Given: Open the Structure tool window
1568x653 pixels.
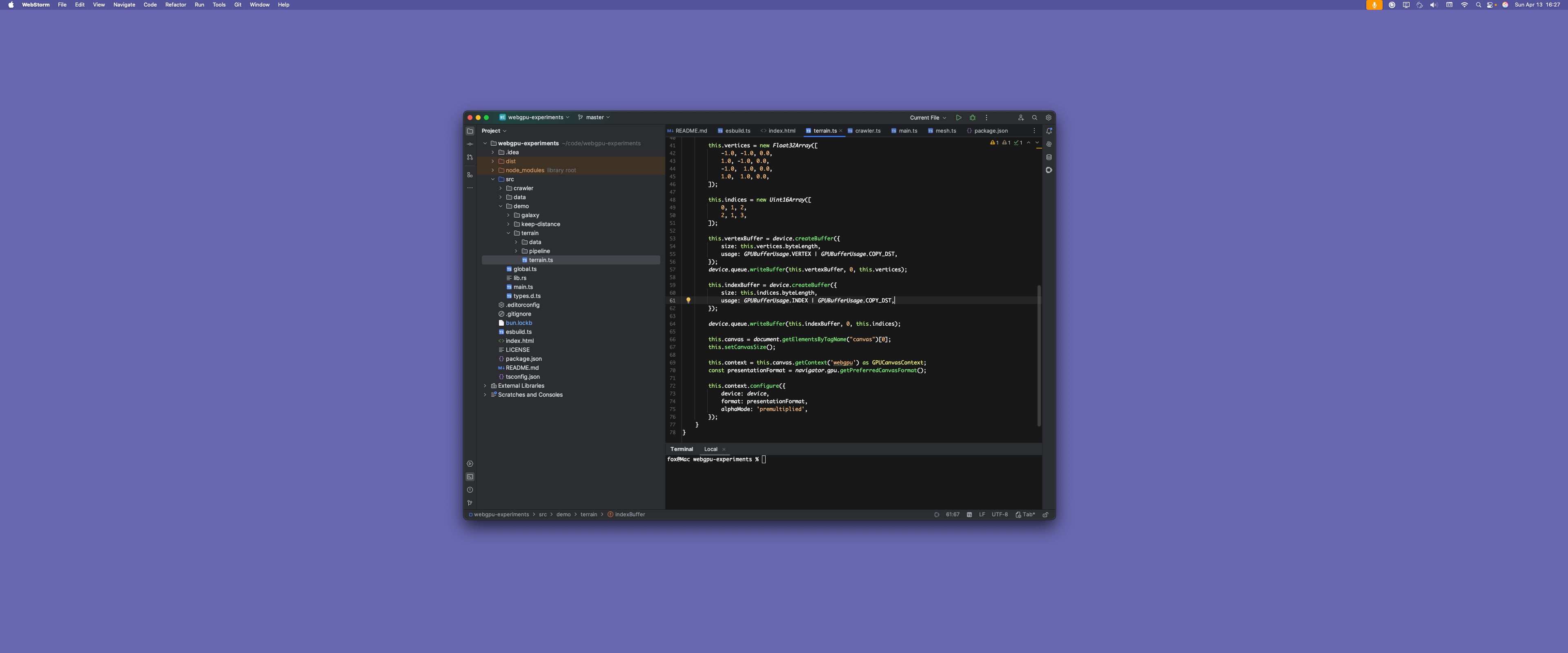Looking at the screenshot, I should (470, 175).
